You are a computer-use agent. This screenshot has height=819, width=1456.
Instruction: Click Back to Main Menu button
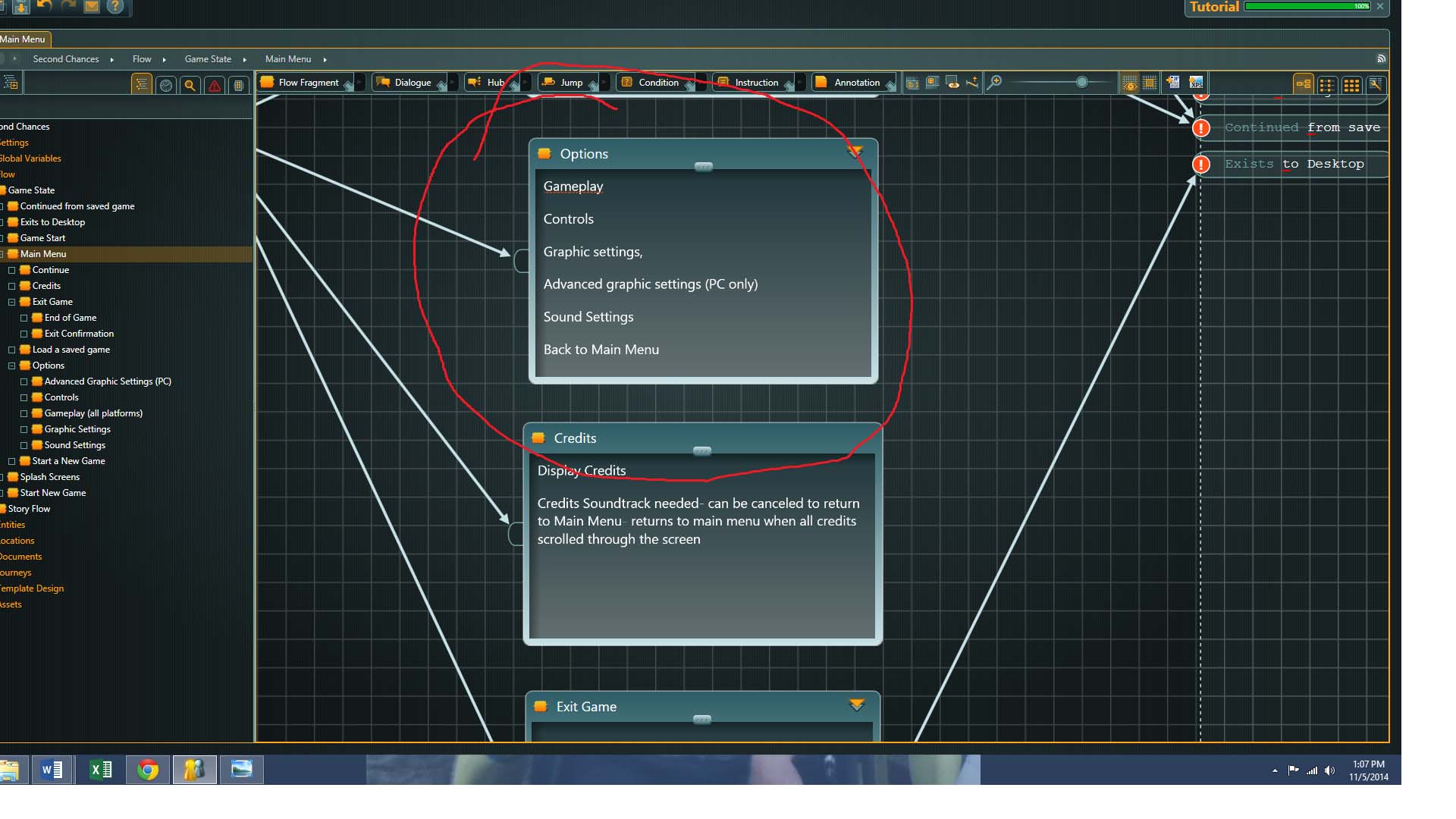601,348
